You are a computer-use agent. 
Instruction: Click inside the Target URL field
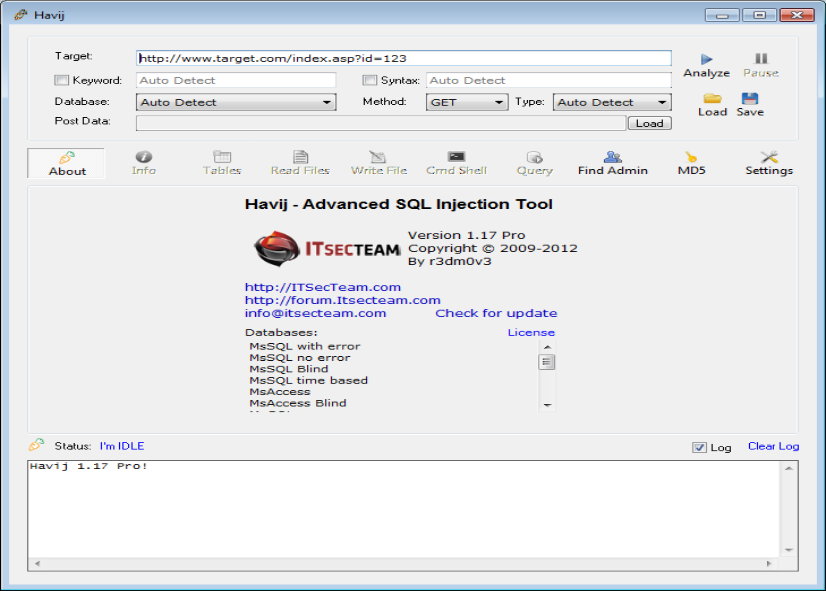400,57
